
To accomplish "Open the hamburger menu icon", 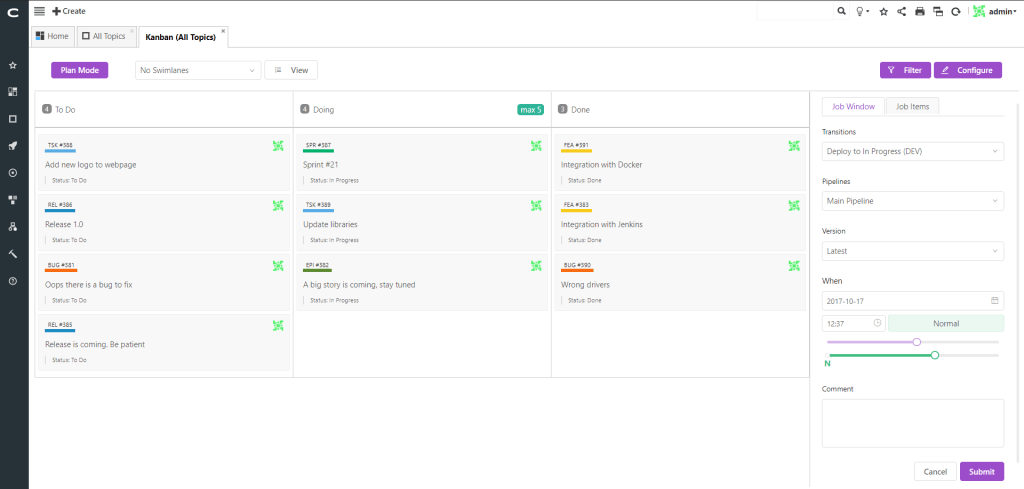I will tap(39, 11).
